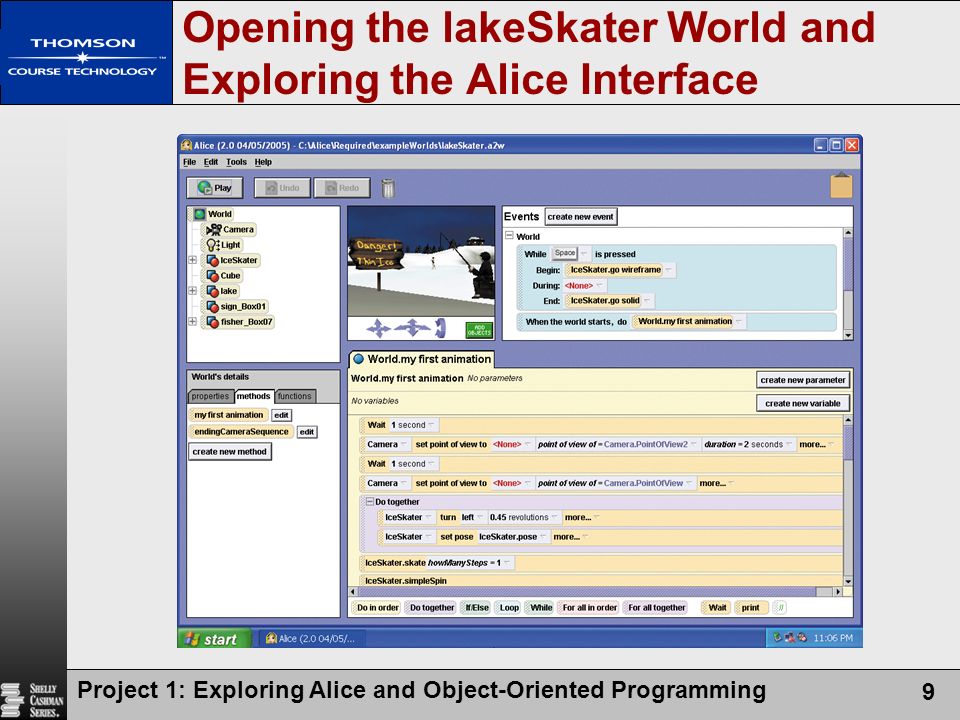Click the camera tilt curved arrow control
960x720 pixels.
pyautogui.click(x=440, y=329)
